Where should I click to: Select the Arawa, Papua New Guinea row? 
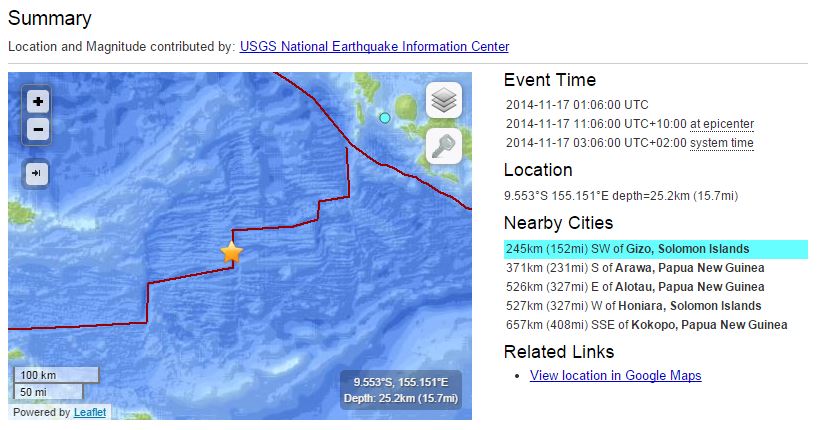pyautogui.click(x=635, y=268)
